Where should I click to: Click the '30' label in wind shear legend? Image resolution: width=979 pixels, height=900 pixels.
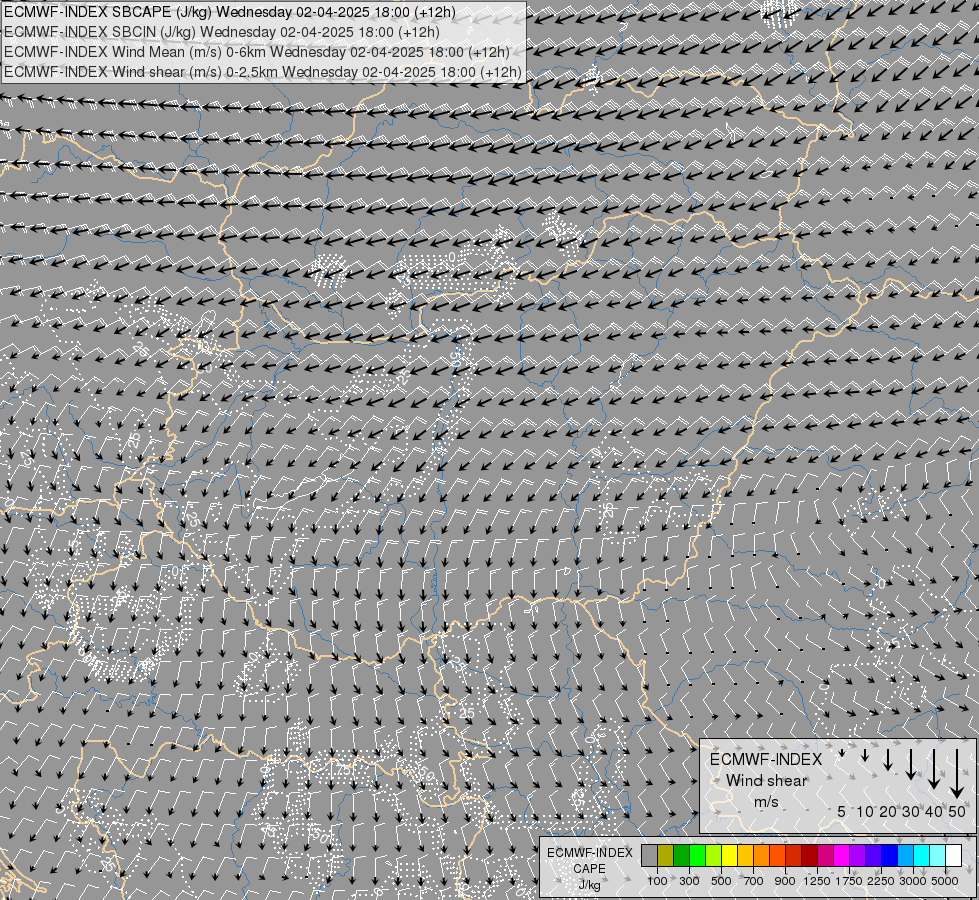point(911,811)
